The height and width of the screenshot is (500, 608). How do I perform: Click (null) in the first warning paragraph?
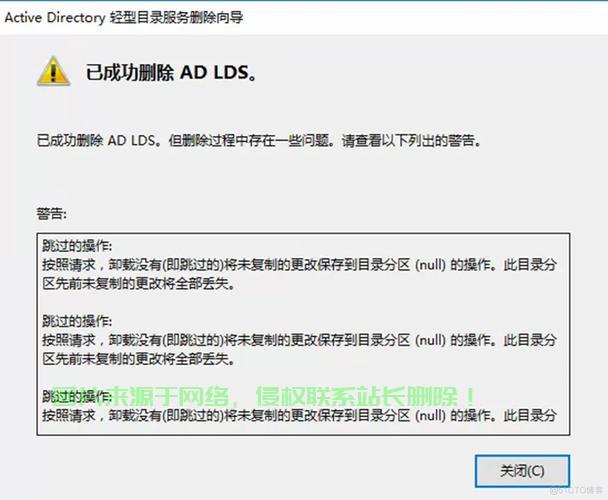(430, 265)
